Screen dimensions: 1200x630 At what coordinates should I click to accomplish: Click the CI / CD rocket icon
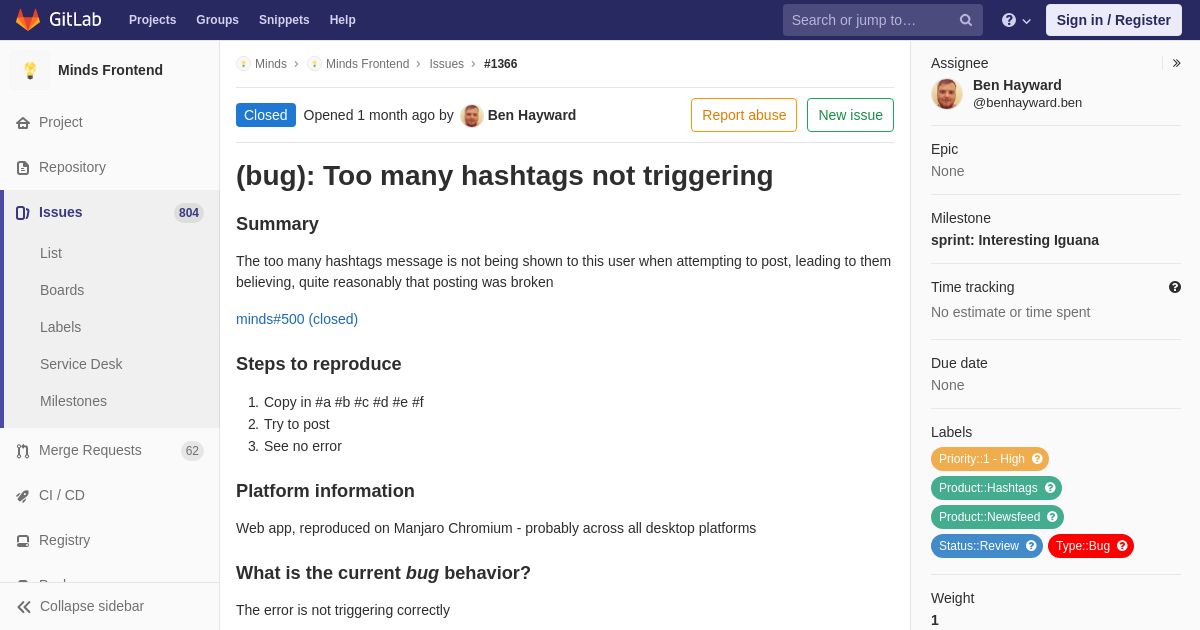coord(23,496)
